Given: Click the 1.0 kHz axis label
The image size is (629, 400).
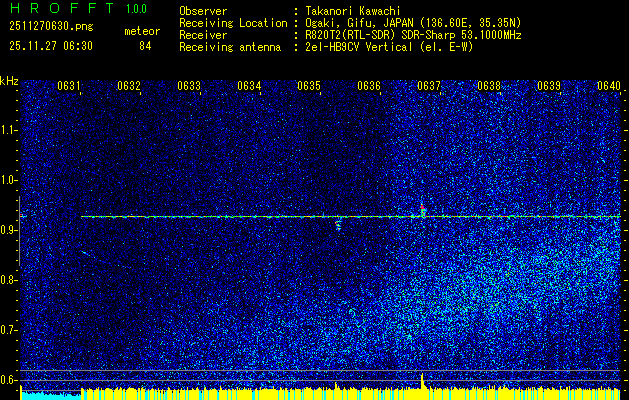Looking at the screenshot, I should coord(8,180).
